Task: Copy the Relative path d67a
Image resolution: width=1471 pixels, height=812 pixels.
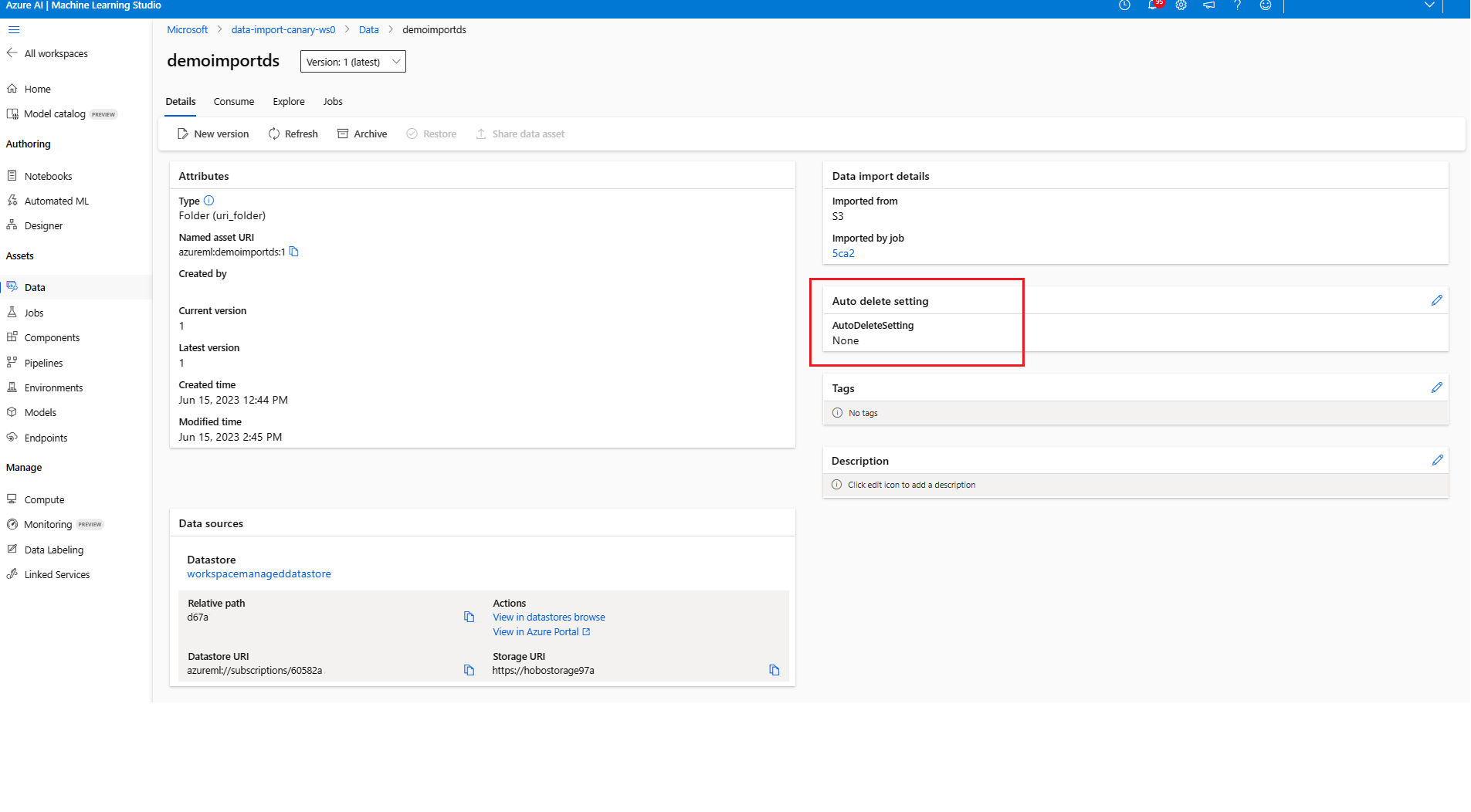Action: pyautogui.click(x=469, y=617)
